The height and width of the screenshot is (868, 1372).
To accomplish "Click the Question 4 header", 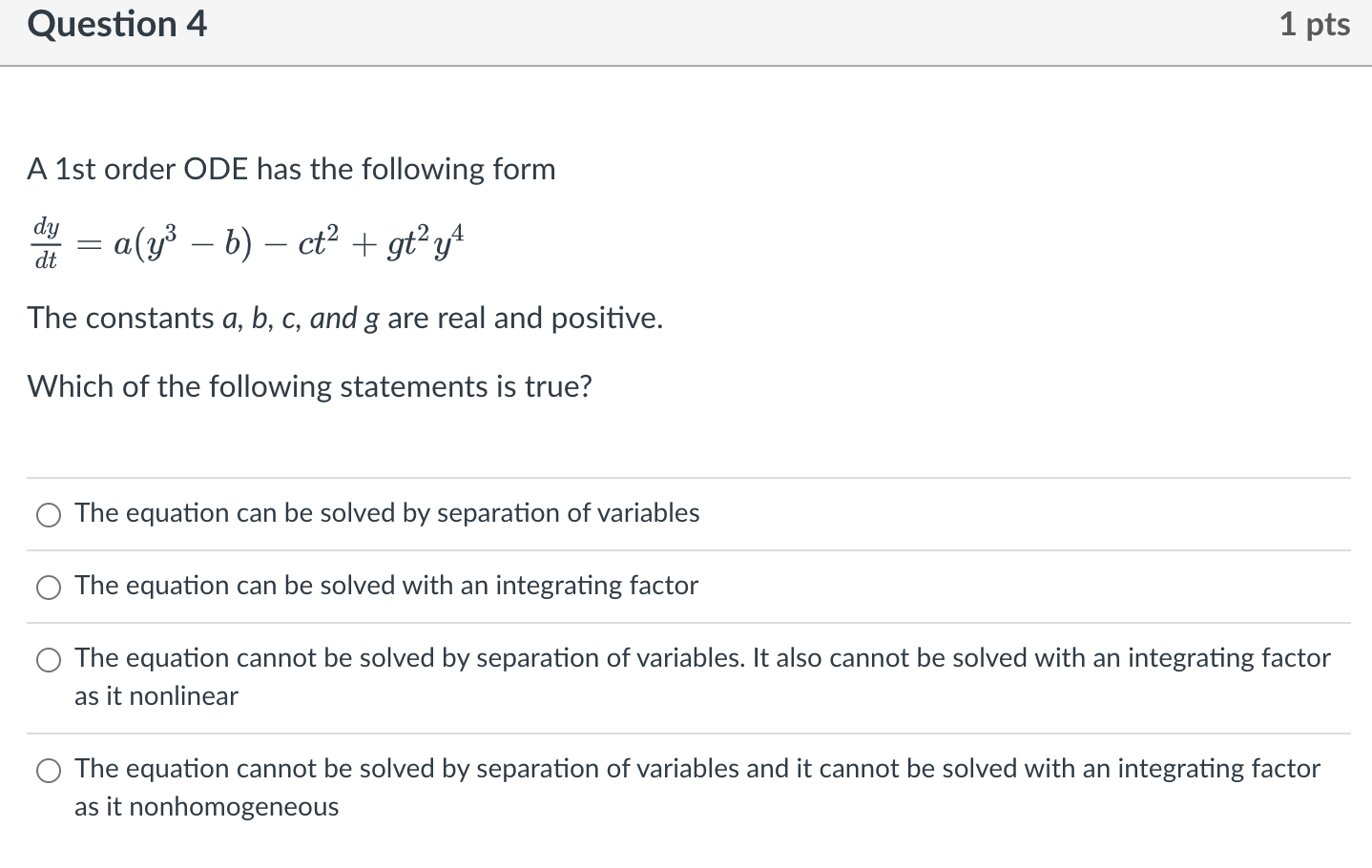I will [x=115, y=25].
